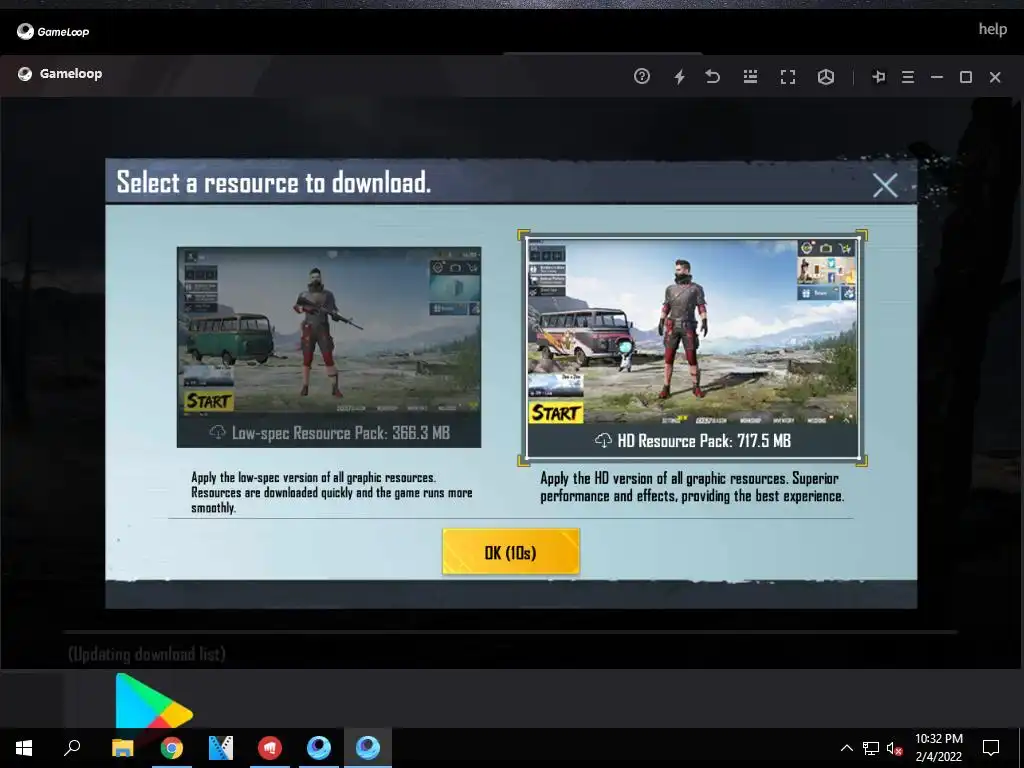Click the muted volume tray icon
1024x768 pixels.
(x=894, y=748)
